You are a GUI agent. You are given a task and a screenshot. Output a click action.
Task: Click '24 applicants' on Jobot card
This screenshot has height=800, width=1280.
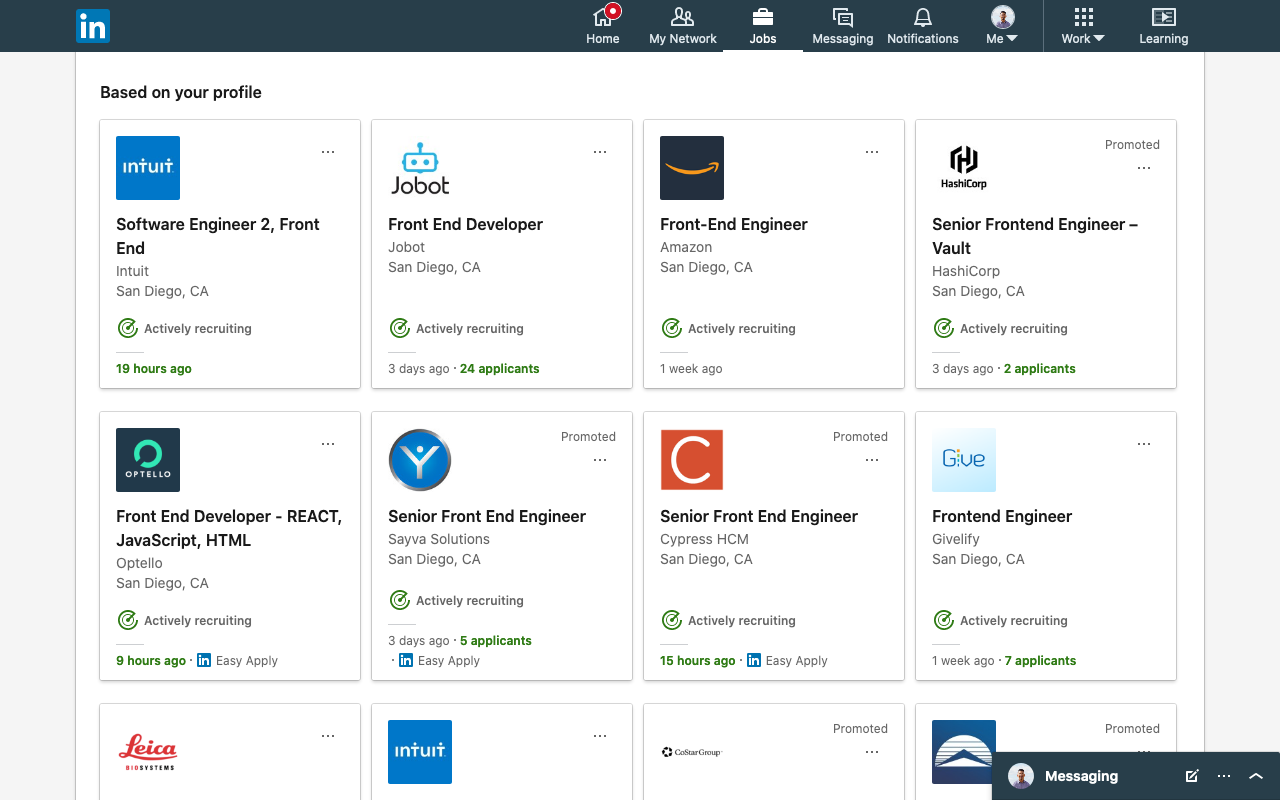click(499, 369)
